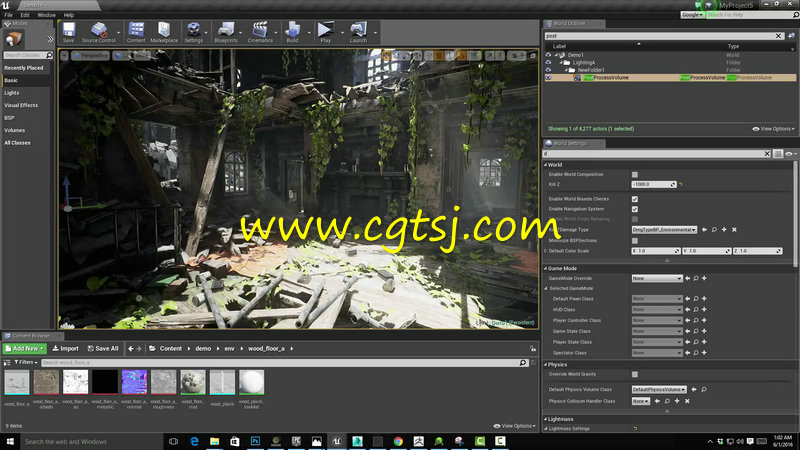Toggle visibility of Demo1 in the outliner
Viewport: 800px width, 450px height.
pyautogui.click(x=548, y=55)
